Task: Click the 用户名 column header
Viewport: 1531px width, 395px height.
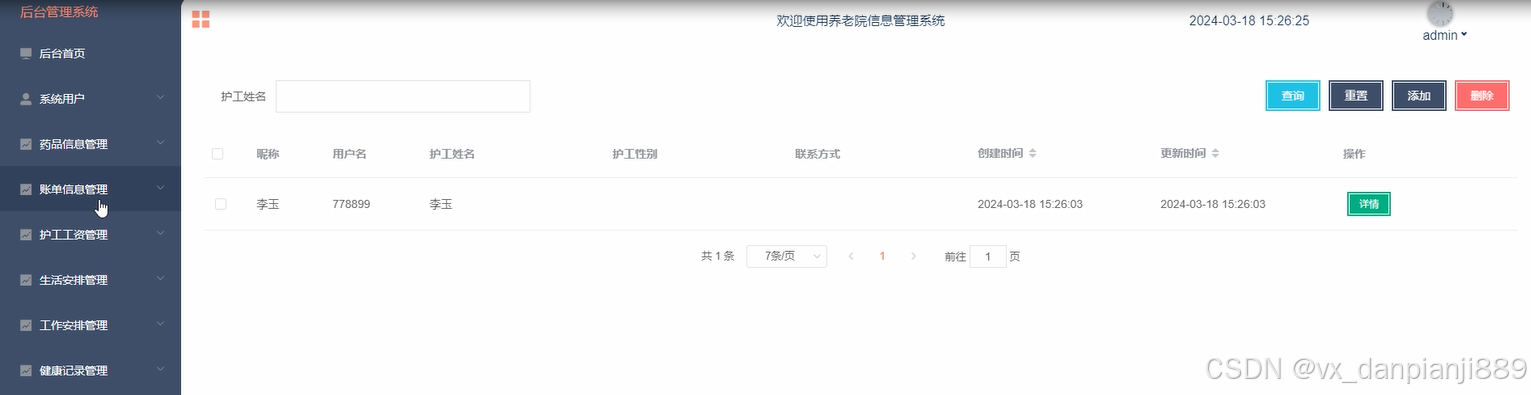Action: point(350,154)
